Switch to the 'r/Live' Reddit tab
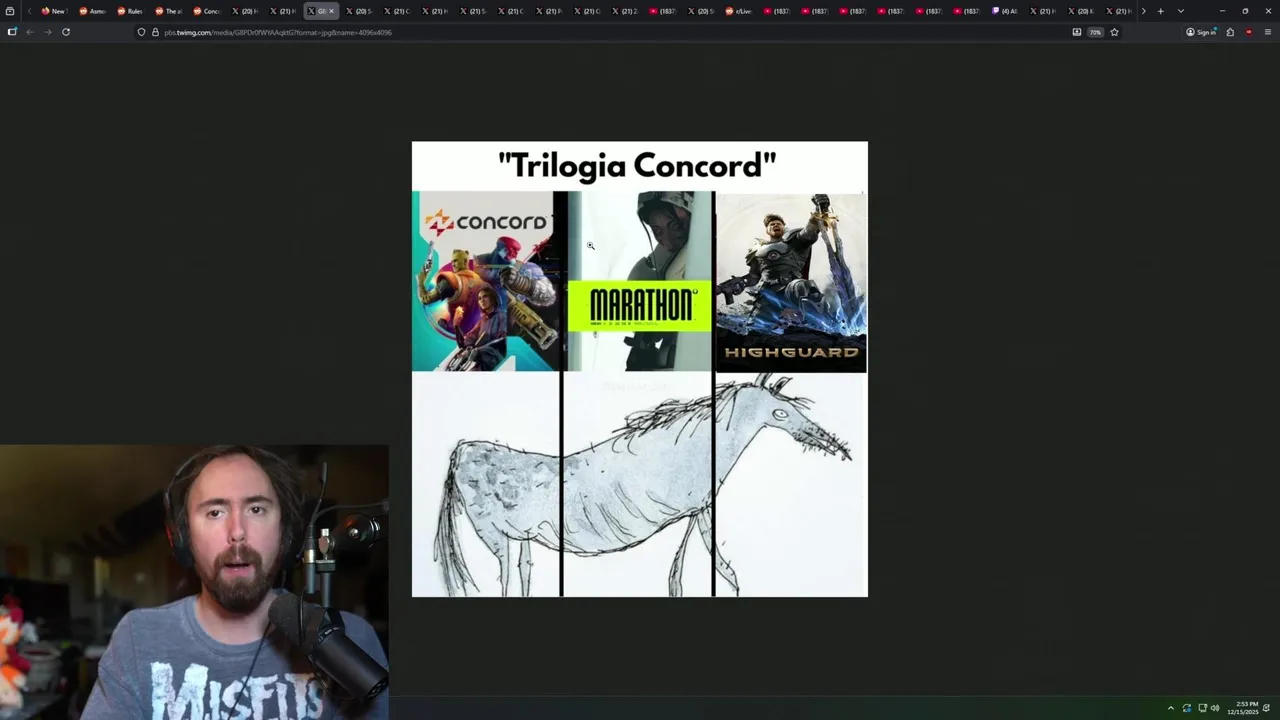The image size is (1280, 720). [738, 11]
